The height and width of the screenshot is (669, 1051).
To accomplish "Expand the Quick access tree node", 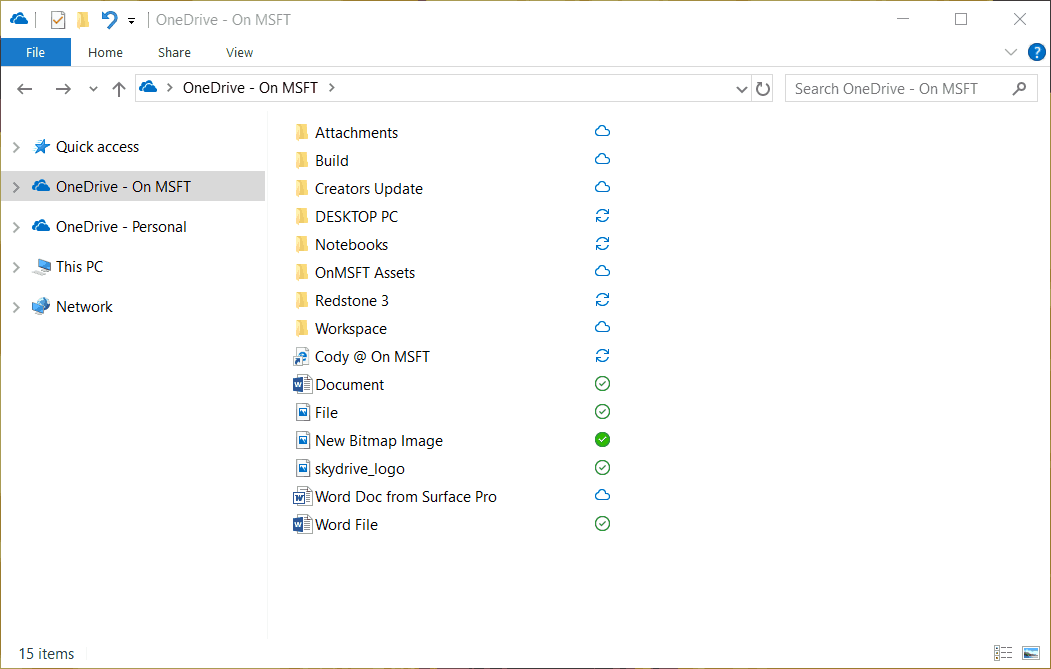I will pyautogui.click(x=16, y=147).
